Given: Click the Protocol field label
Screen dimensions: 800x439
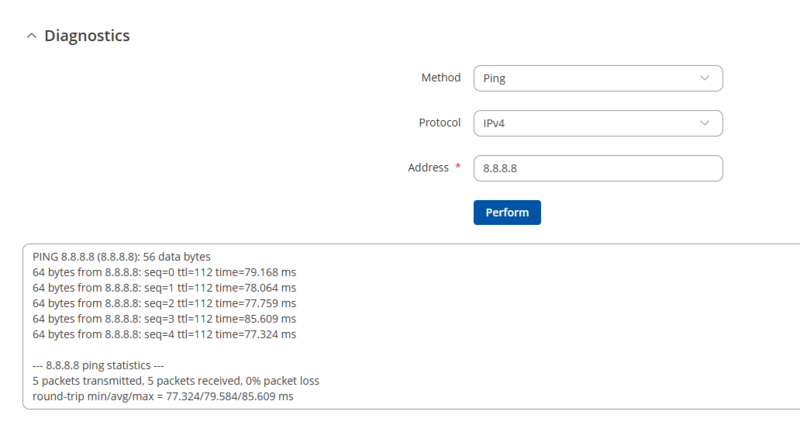Looking at the screenshot, I should (x=438, y=123).
